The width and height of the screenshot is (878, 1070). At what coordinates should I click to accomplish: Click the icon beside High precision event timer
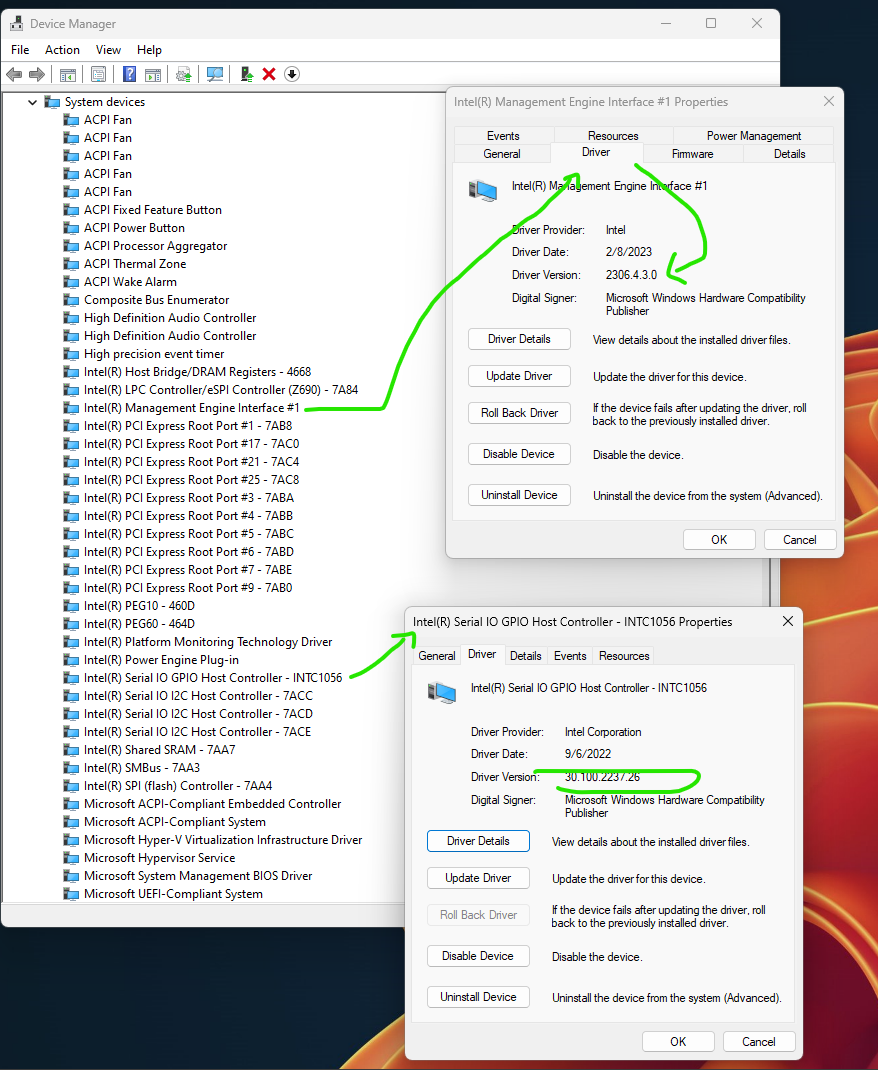[x=71, y=354]
